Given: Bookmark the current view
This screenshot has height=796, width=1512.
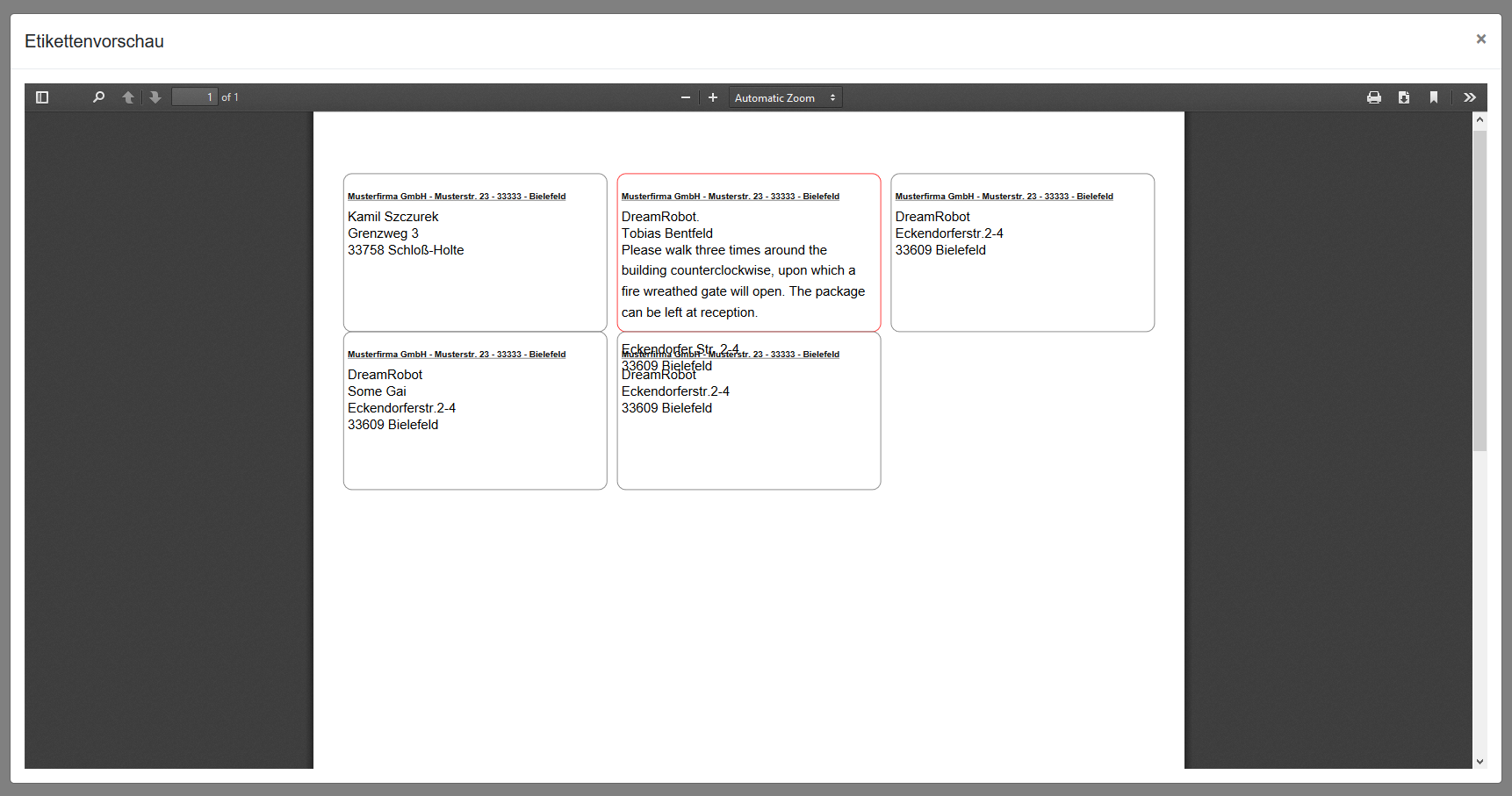Looking at the screenshot, I should tap(1434, 97).
